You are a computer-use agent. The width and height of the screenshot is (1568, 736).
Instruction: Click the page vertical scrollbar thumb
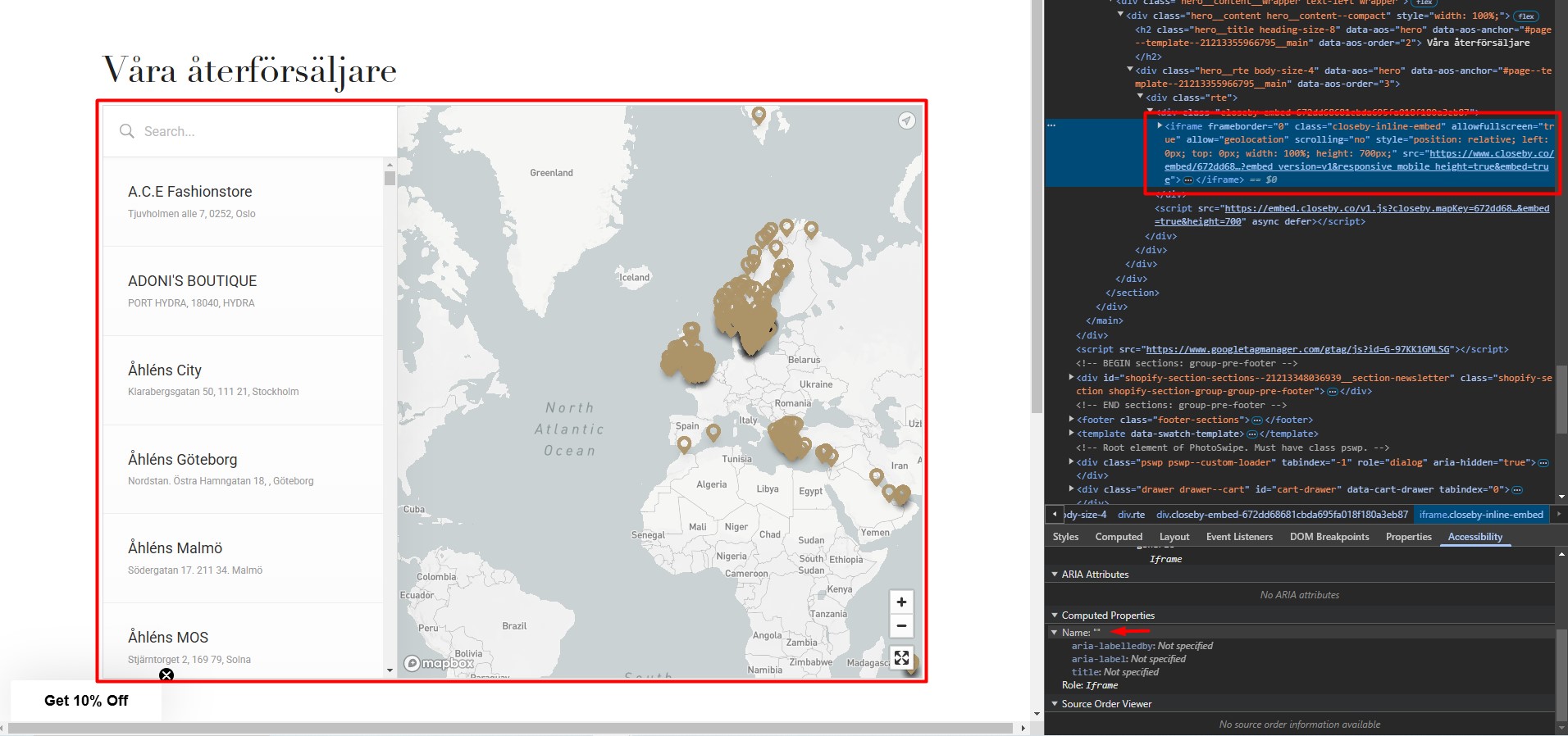click(1037, 207)
